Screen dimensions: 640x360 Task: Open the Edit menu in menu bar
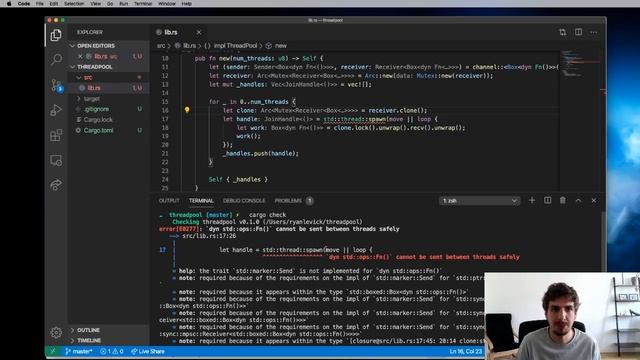53,3
